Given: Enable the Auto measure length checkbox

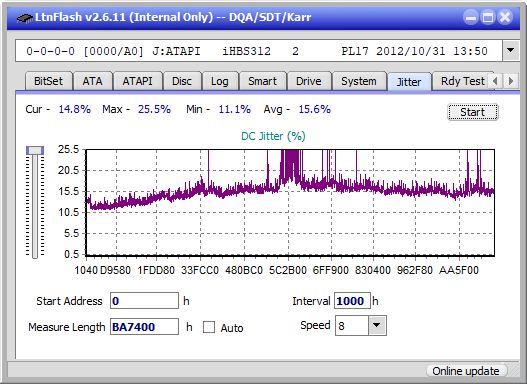Looking at the screenshot, I should [209, 327].
